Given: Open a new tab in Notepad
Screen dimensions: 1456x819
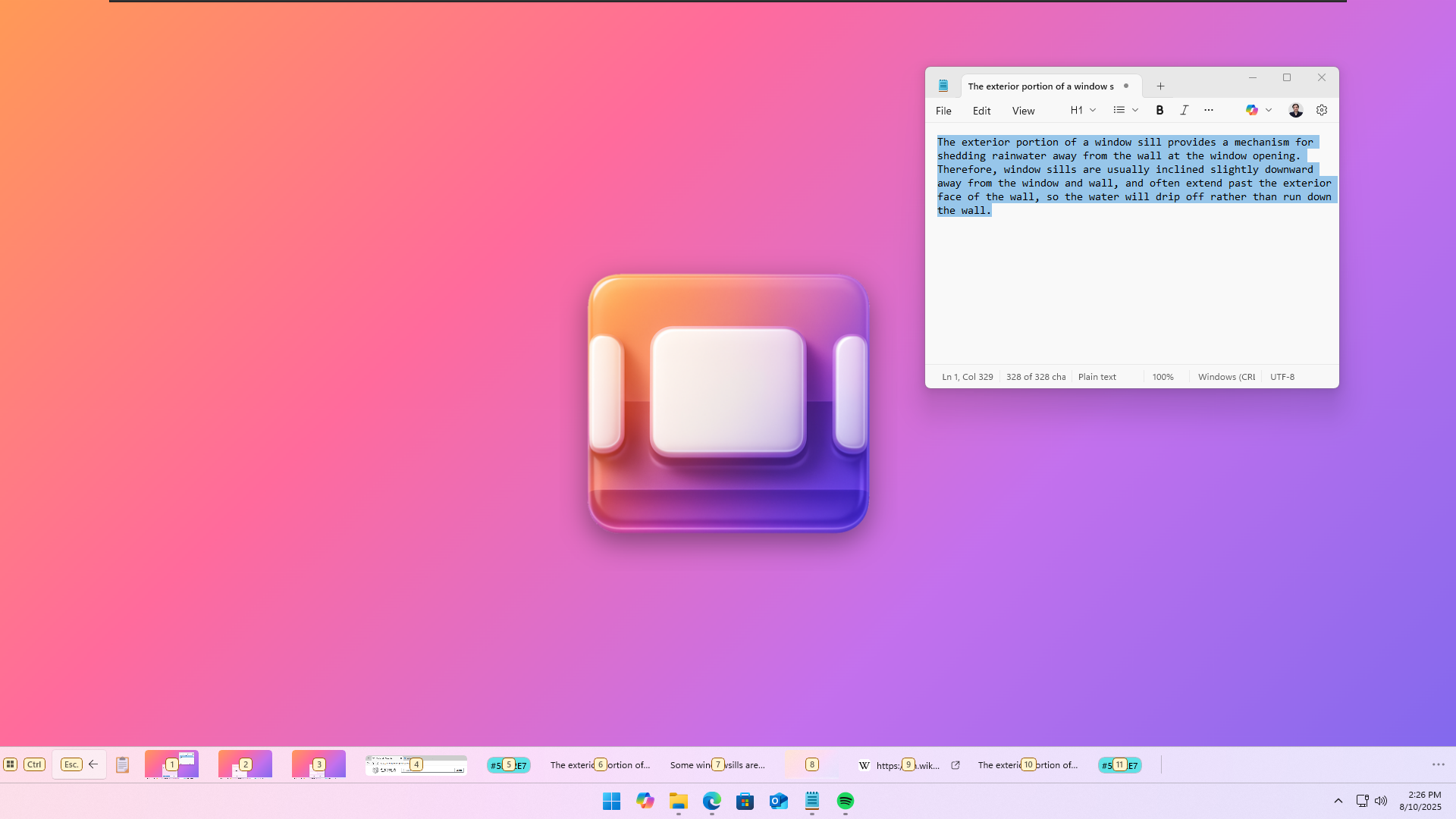Looking at the screenshot, I should (1160, 86).
